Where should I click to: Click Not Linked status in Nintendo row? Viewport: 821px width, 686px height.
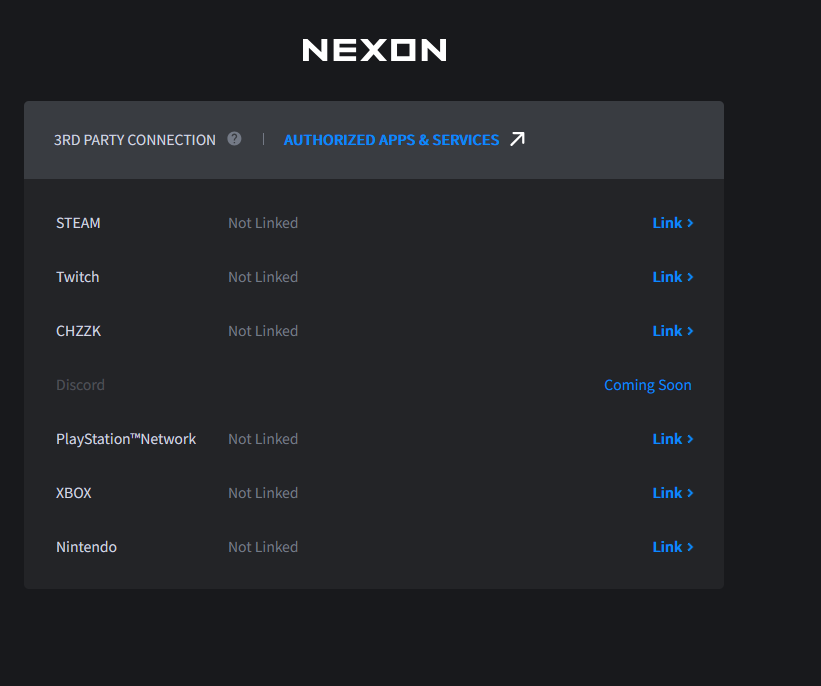[x=263, y=547]
